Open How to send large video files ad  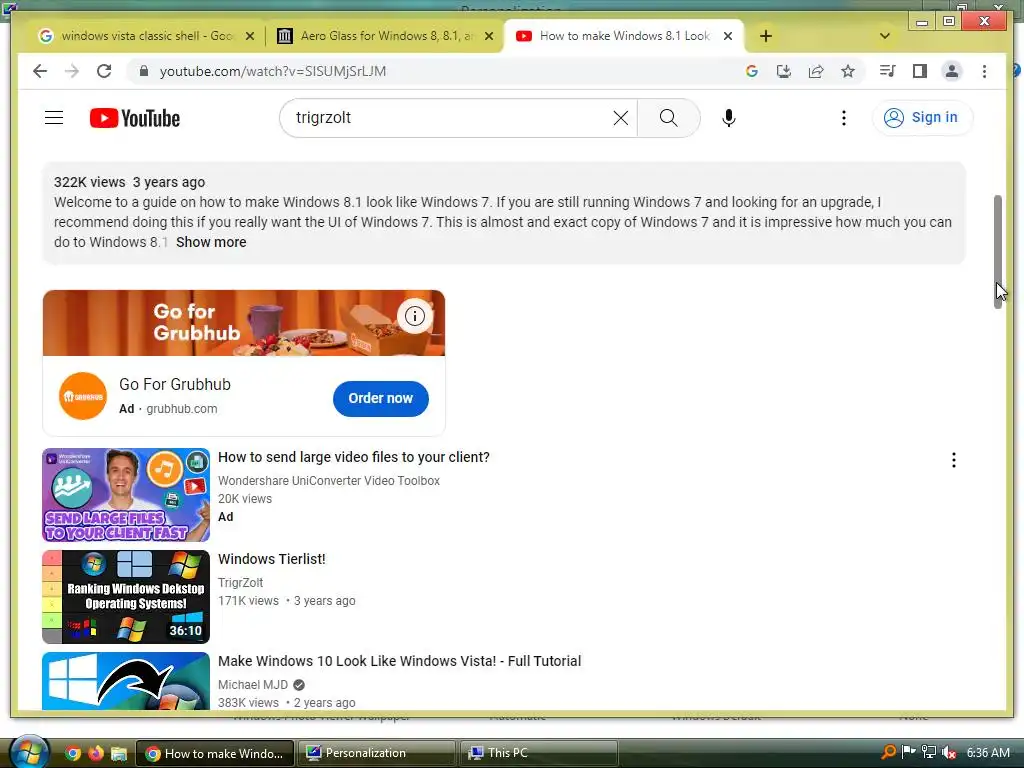click(x=353, y=457)
